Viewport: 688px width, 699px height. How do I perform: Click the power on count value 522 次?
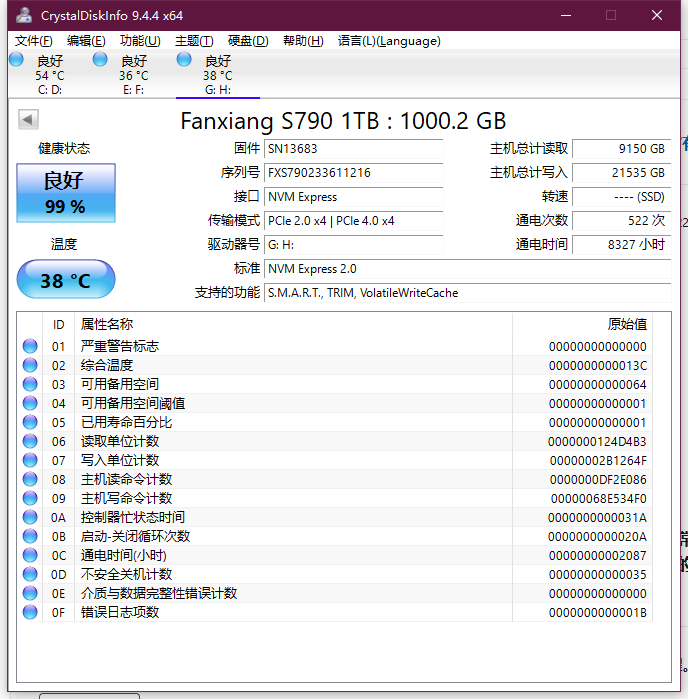(622, 221)
